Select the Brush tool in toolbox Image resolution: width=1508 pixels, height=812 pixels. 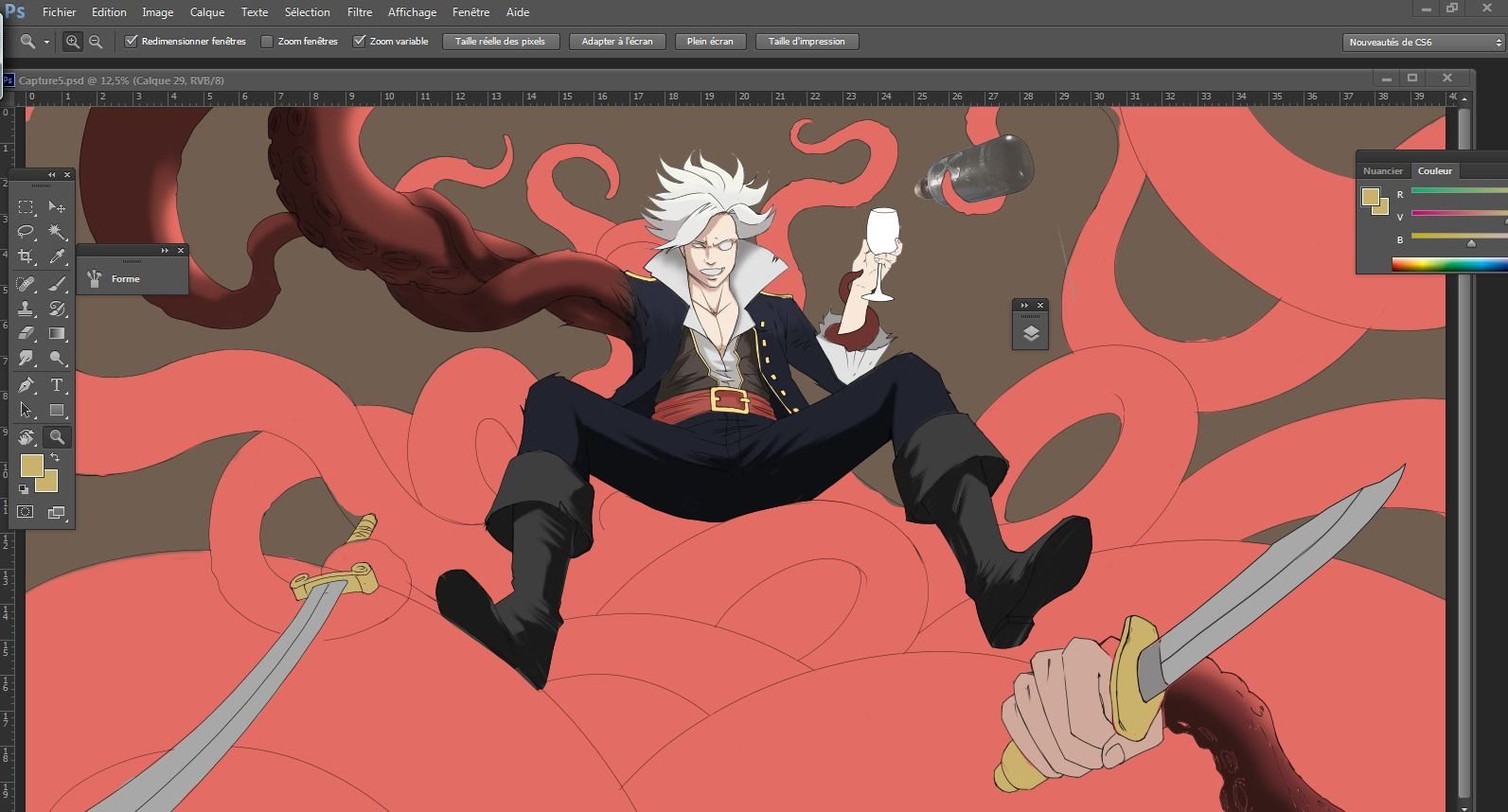click(x=57, y=283)
